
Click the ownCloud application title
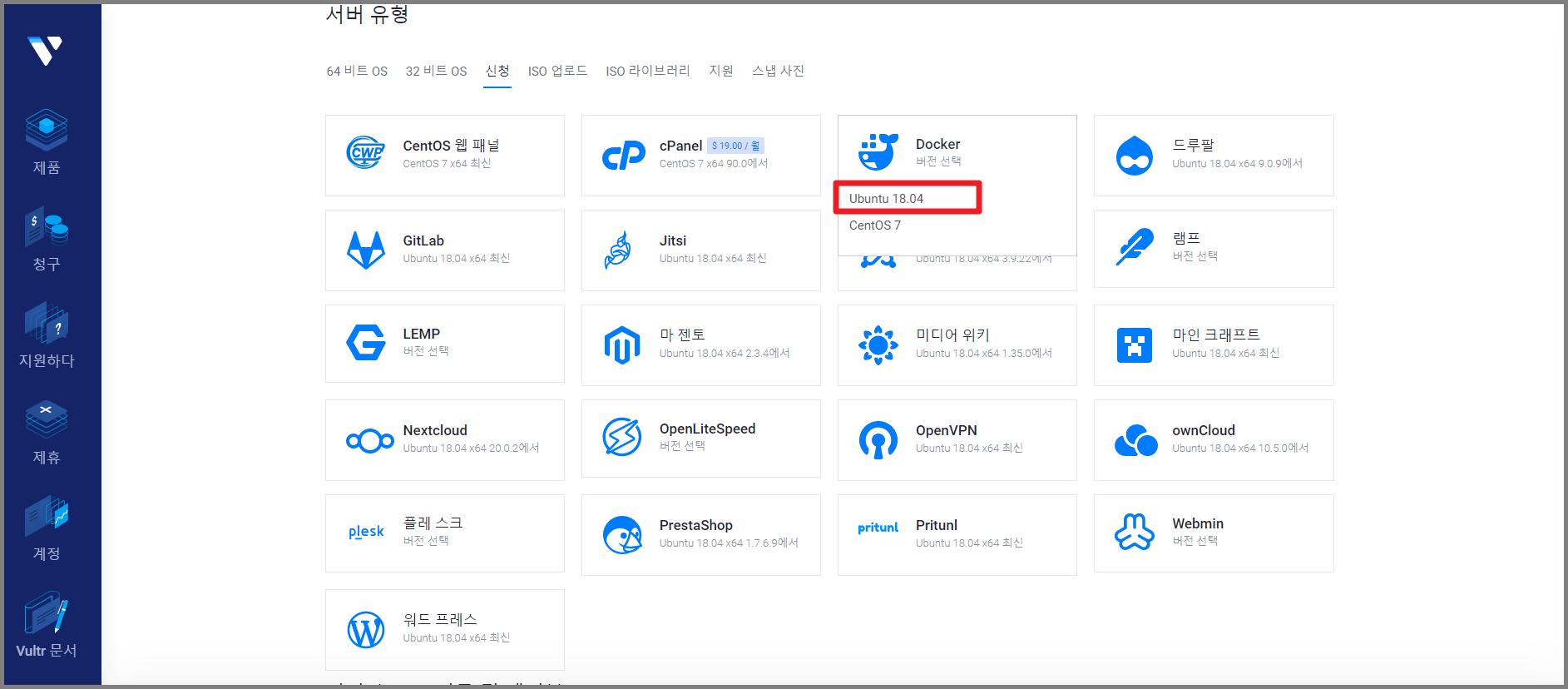coord(1204,430)
